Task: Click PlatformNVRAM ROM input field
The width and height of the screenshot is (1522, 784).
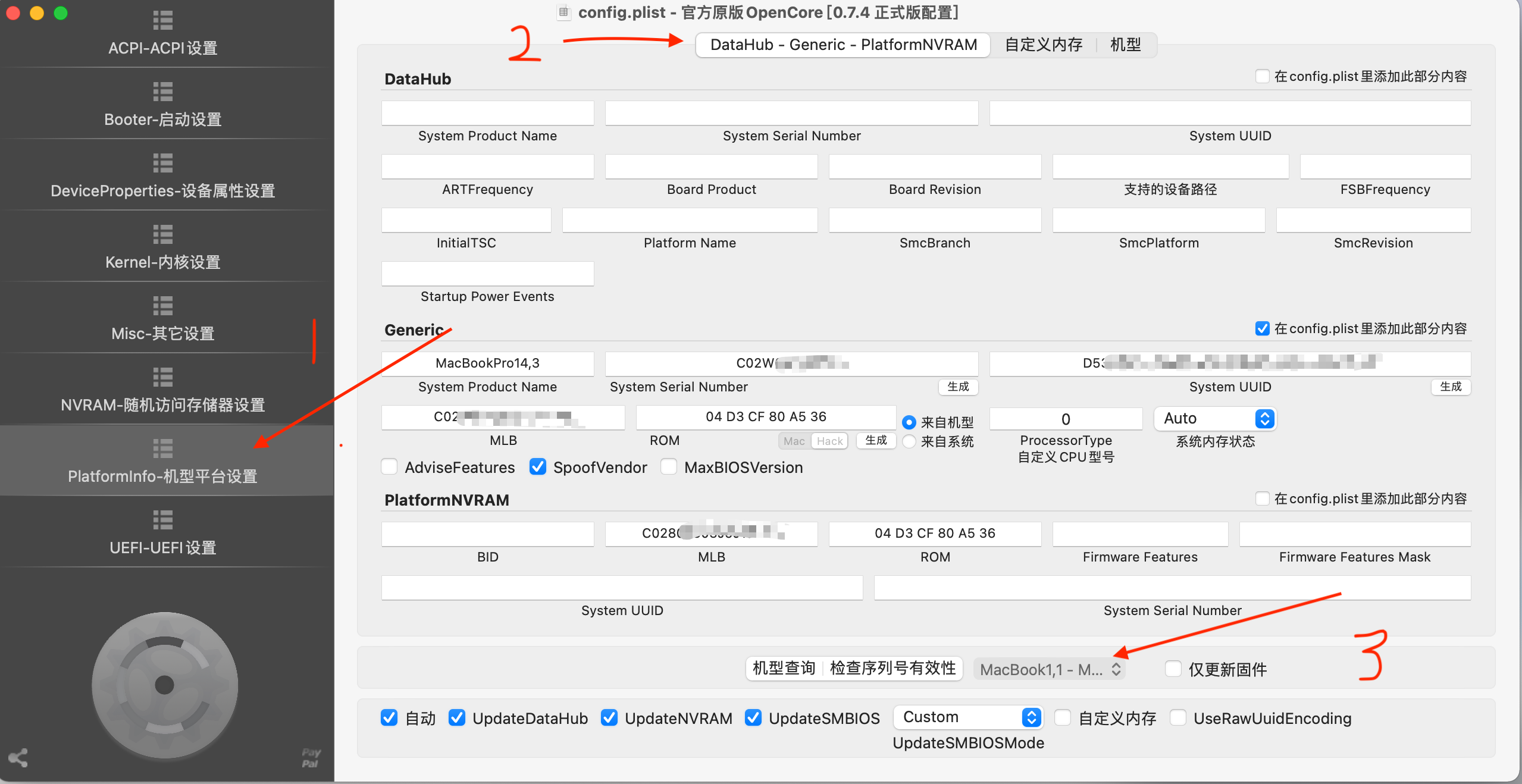Action: click(x=935, y=534)
